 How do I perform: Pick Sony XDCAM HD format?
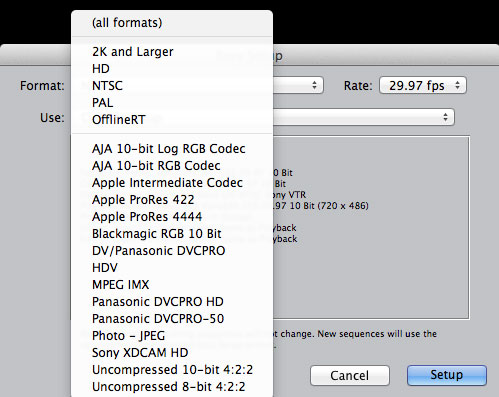[172, 353]
